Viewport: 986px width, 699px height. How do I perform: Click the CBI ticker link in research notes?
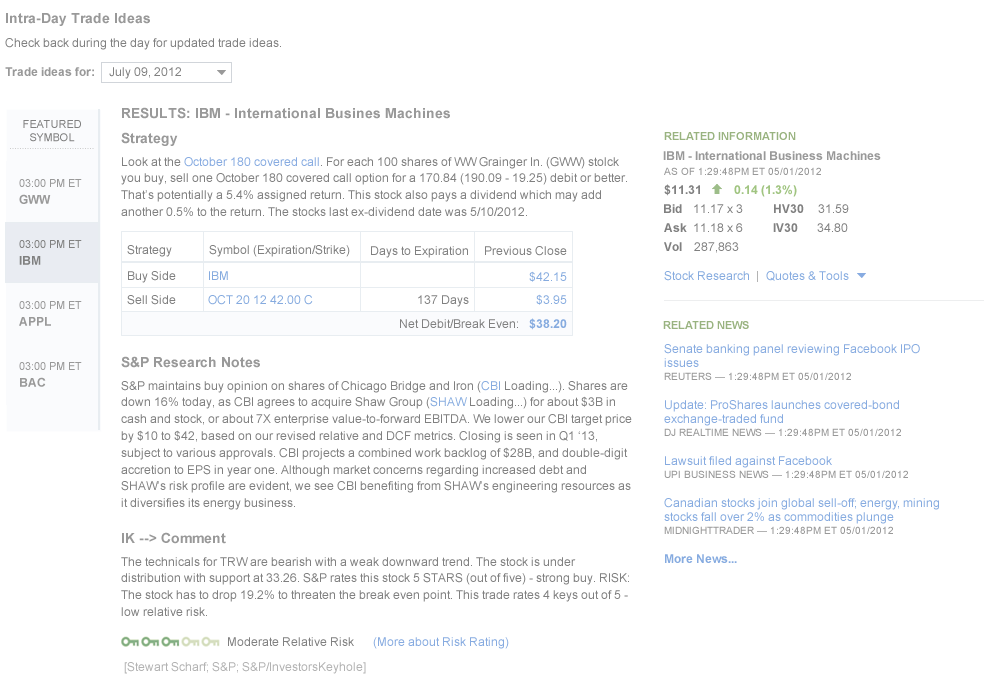[x=490, y=386]
